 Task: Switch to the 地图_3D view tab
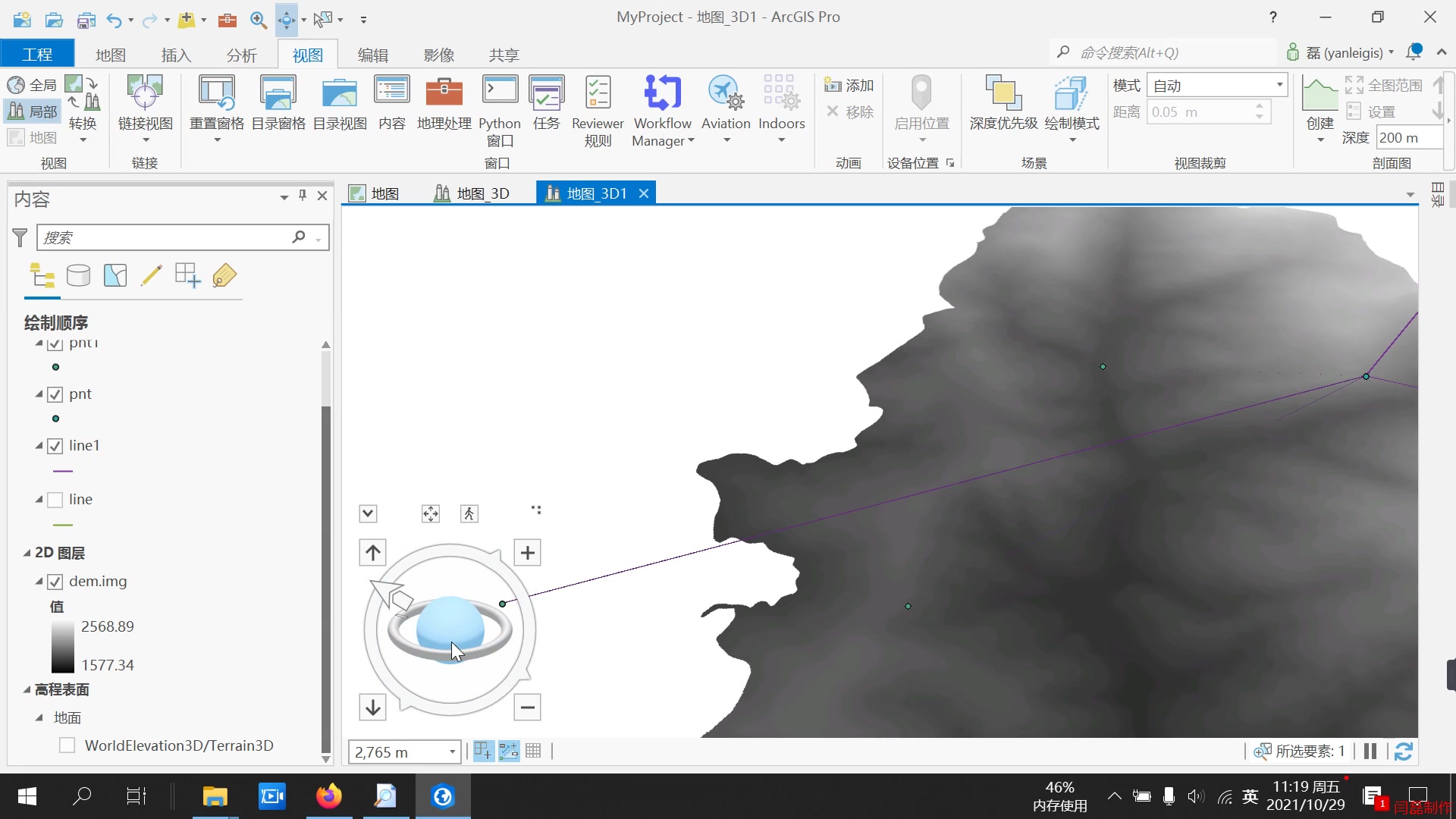(481, 193)
